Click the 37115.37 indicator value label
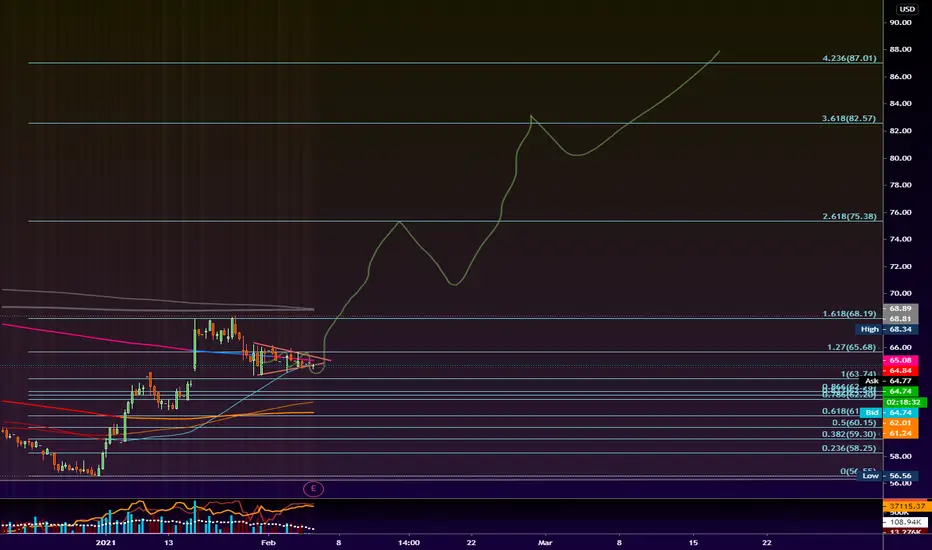 coord(907,506)
